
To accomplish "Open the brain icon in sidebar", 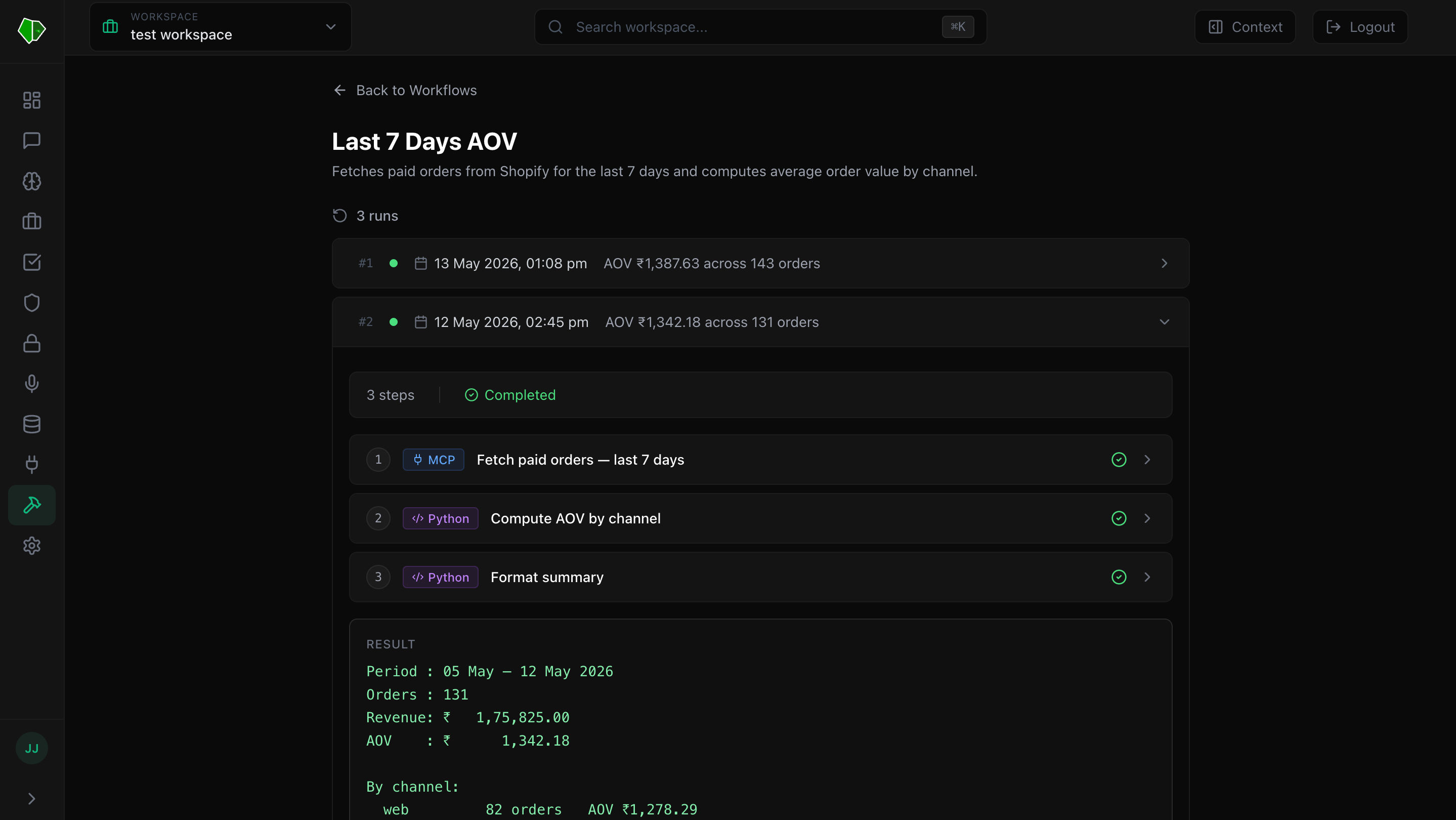I will 32,181.
